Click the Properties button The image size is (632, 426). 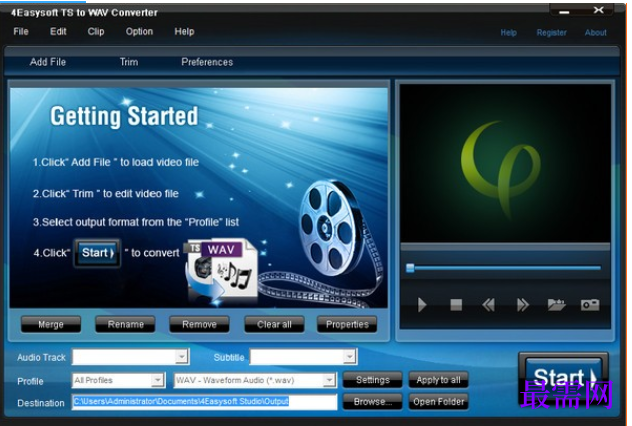[x=347, y=324]
